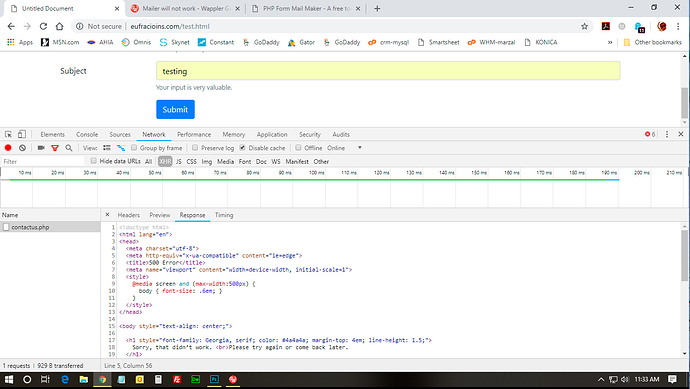Open the DevTools three-dot customize menu
The image size is (690, 389).
pos(667,134)
